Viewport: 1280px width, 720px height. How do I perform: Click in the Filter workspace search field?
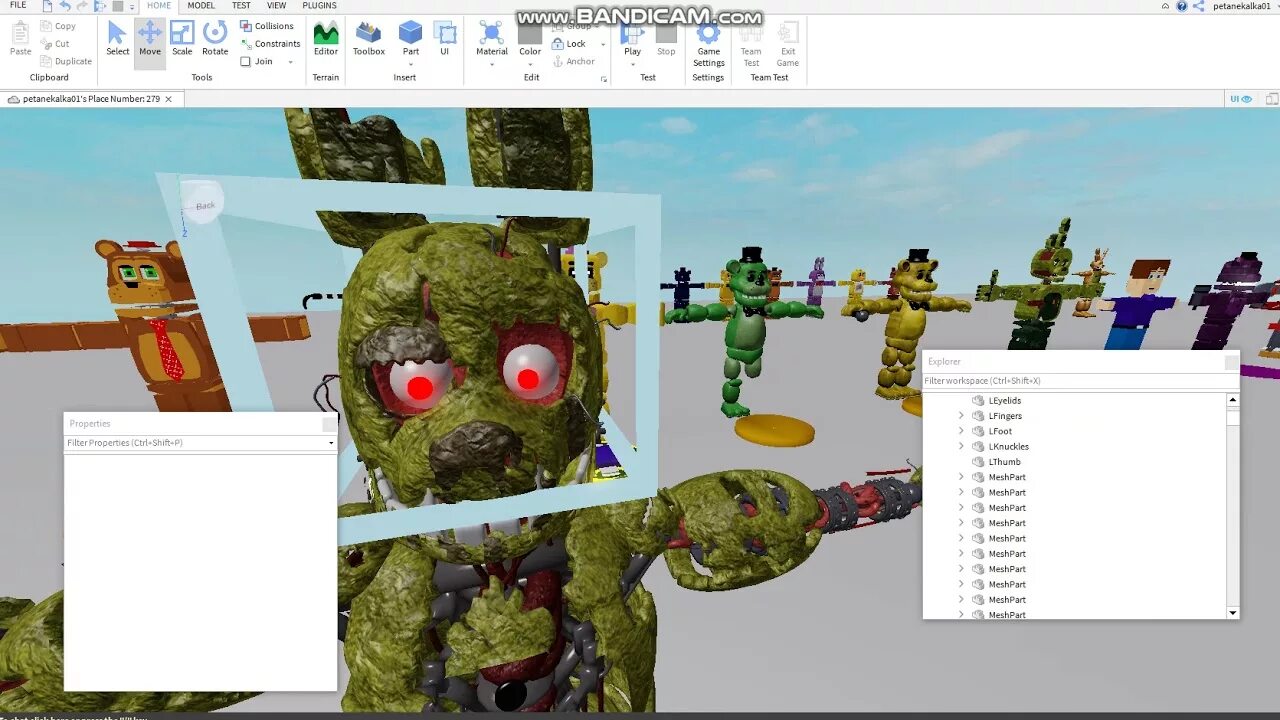[1080, 381]
